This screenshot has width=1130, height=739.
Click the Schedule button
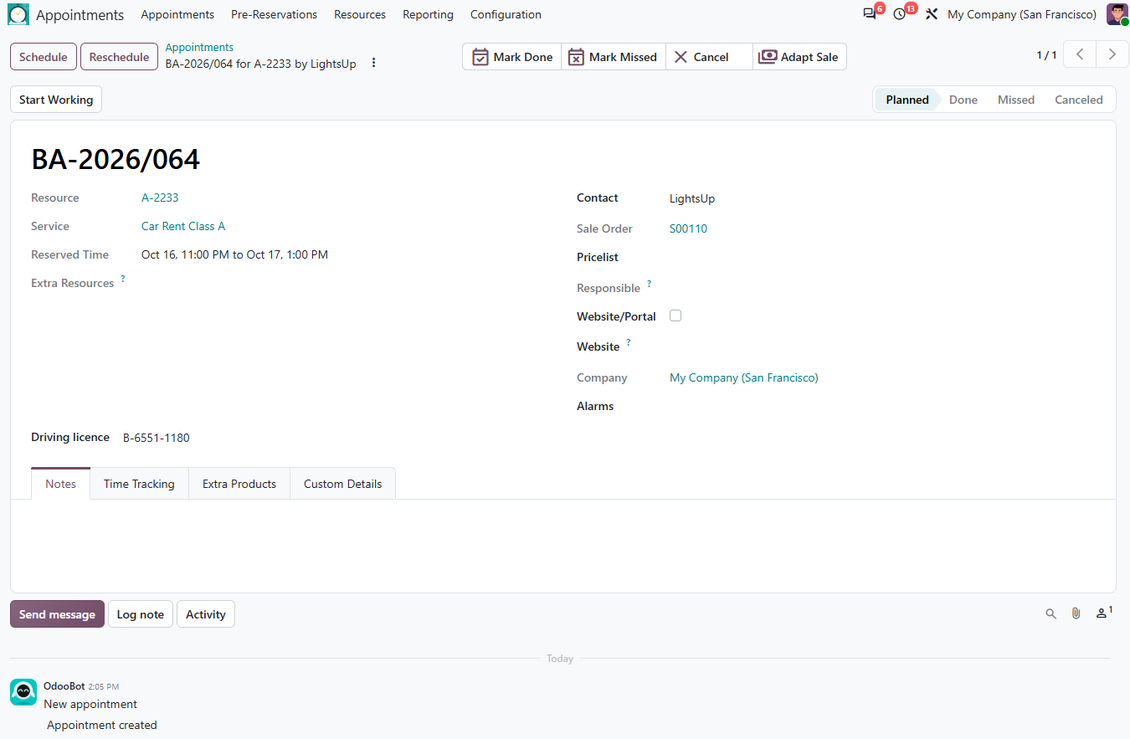pyautogui.click(x=43, y=57)
